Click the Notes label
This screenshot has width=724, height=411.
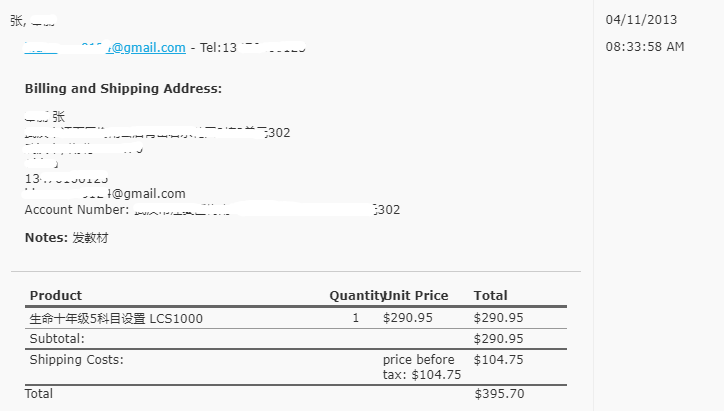pyautogui.click(x=46, y=238)
